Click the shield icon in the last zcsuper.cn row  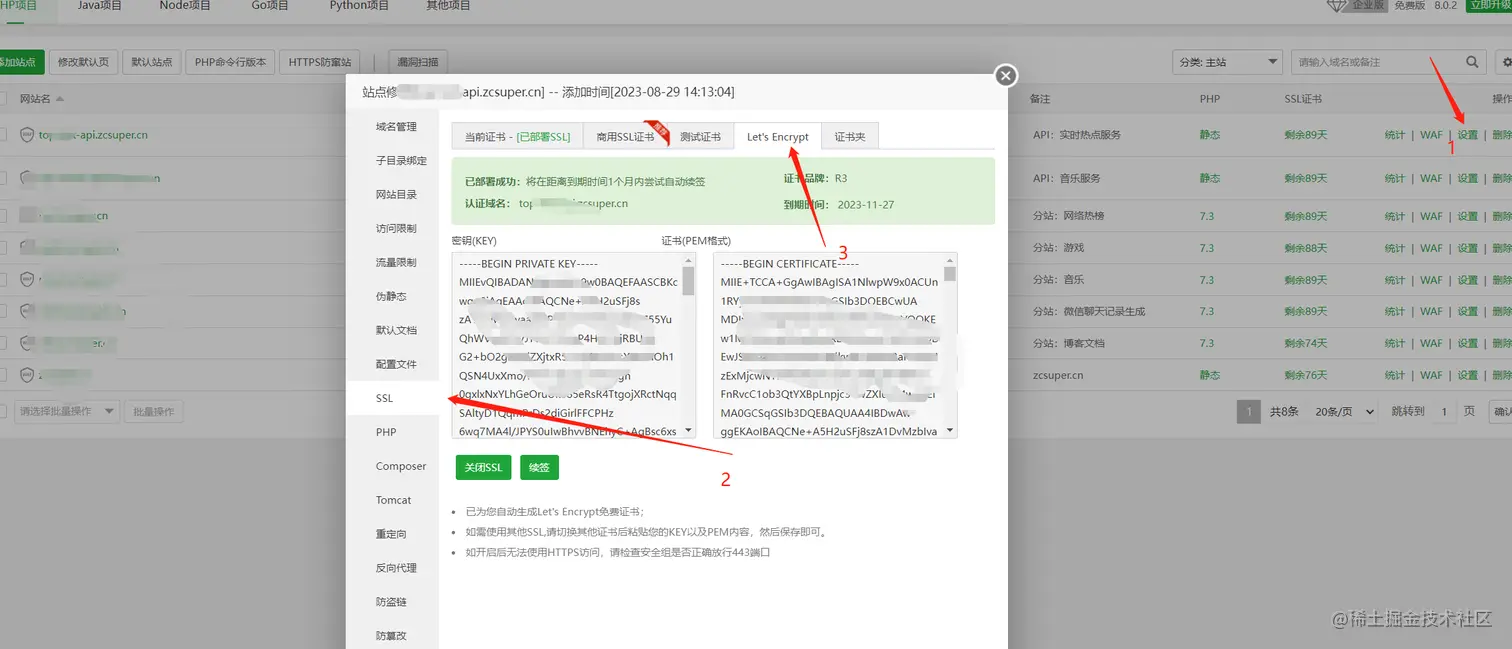(28, 375)
